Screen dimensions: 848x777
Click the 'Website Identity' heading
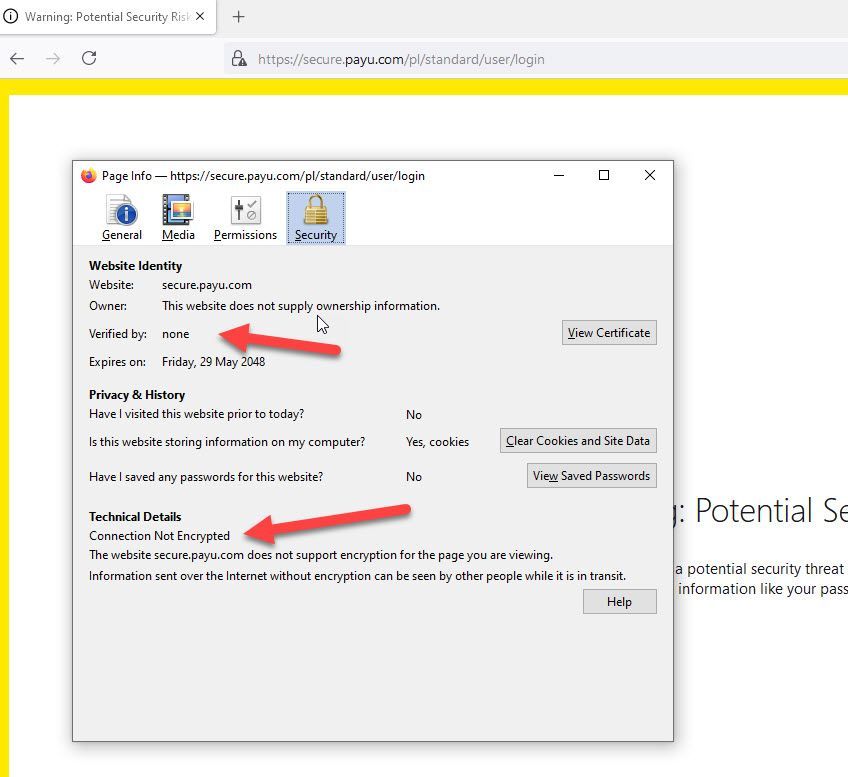click(x=136, y=265)
